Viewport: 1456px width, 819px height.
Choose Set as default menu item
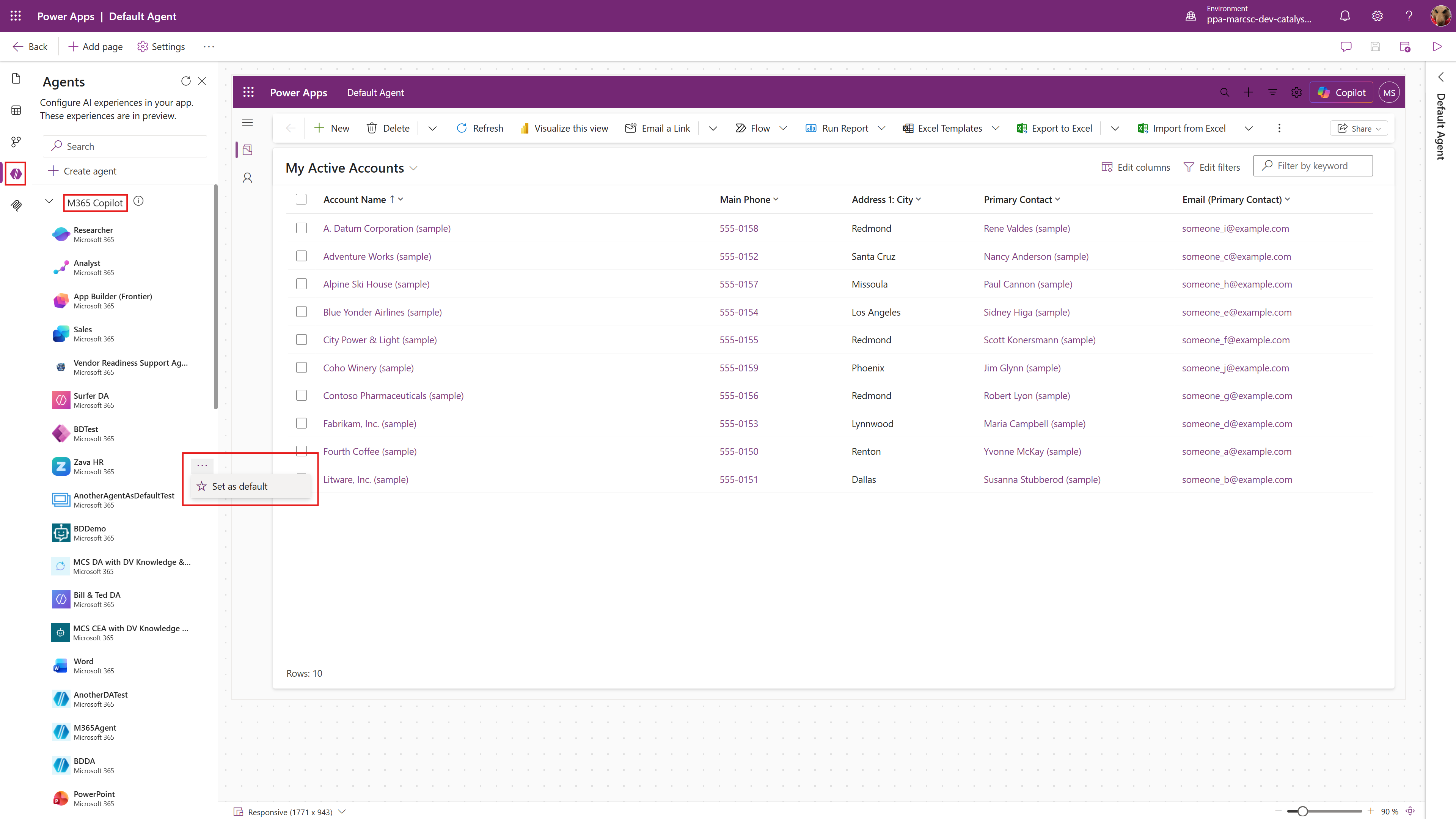250,486
